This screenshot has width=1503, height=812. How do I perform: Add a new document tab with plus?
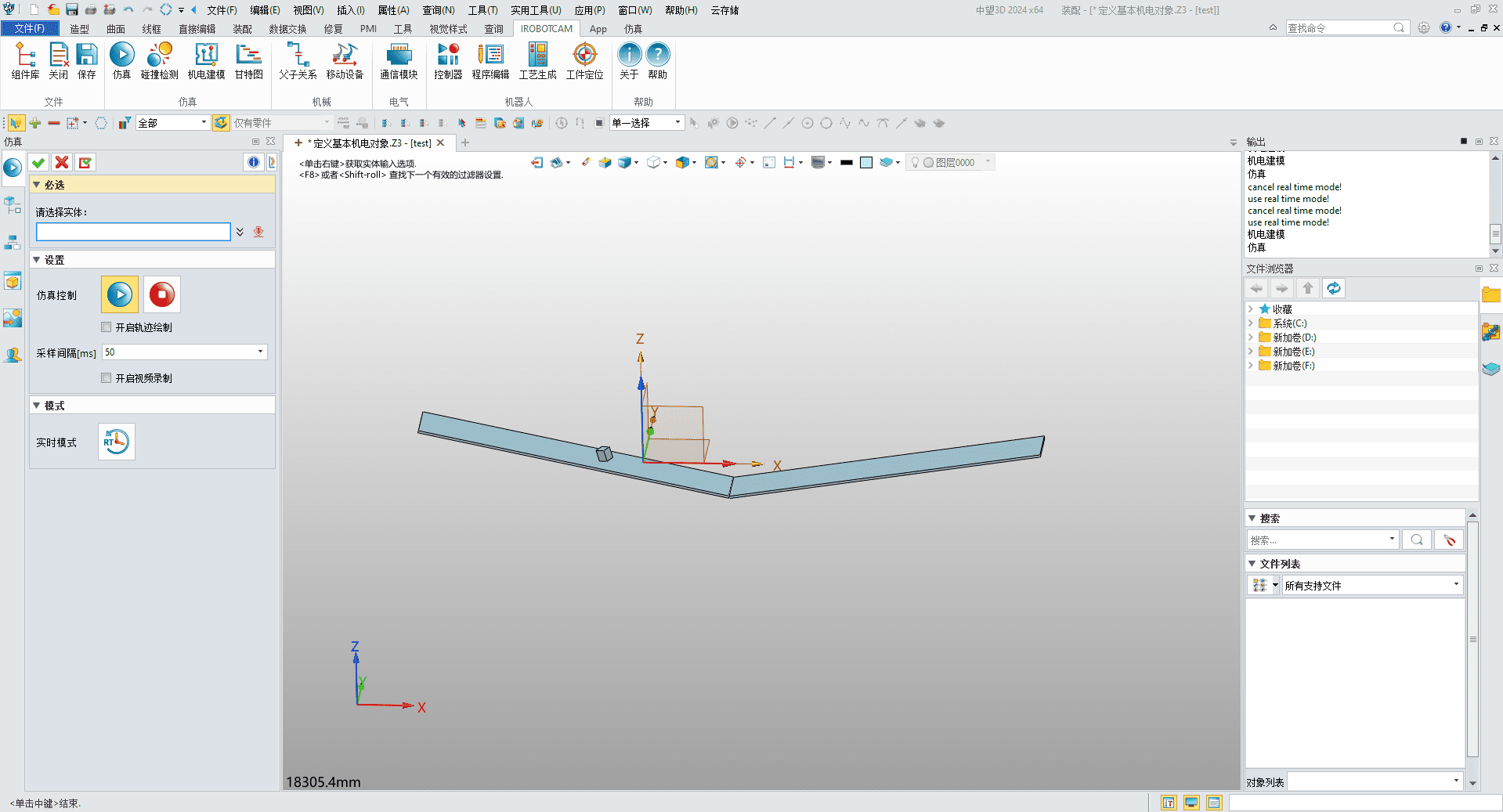click(x=465, y=143)
